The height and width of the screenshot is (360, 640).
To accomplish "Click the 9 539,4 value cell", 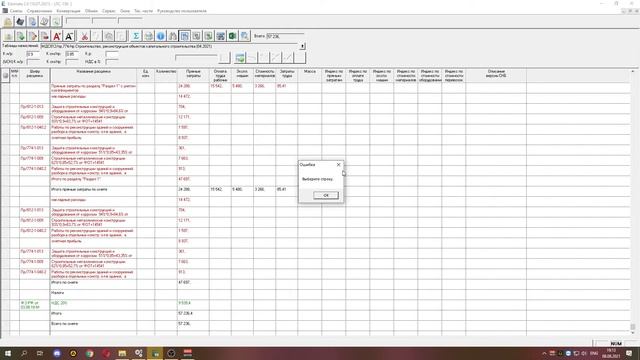I will 193,305.
